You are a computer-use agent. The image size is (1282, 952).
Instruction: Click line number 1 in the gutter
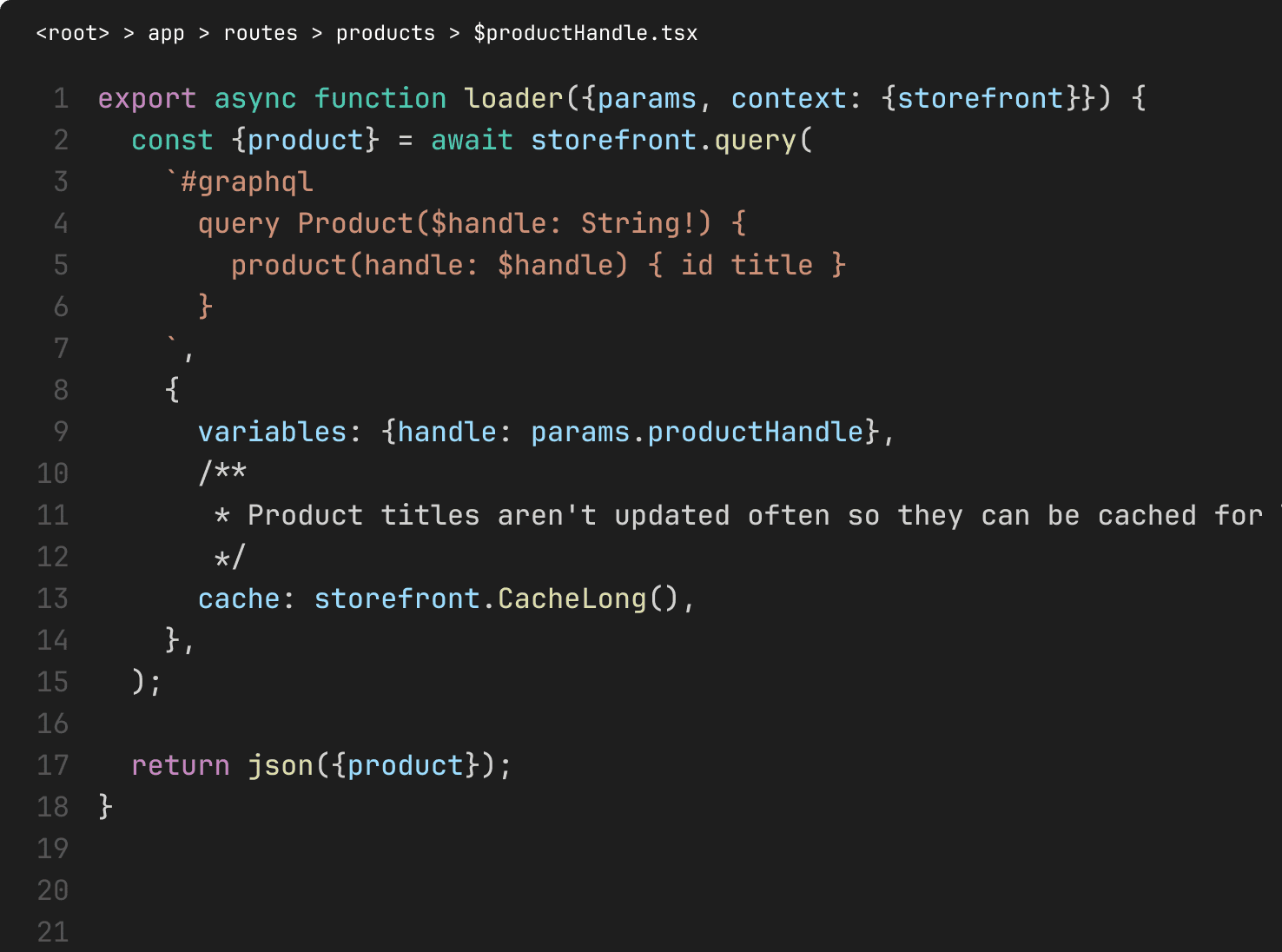[x=61, y=98]
